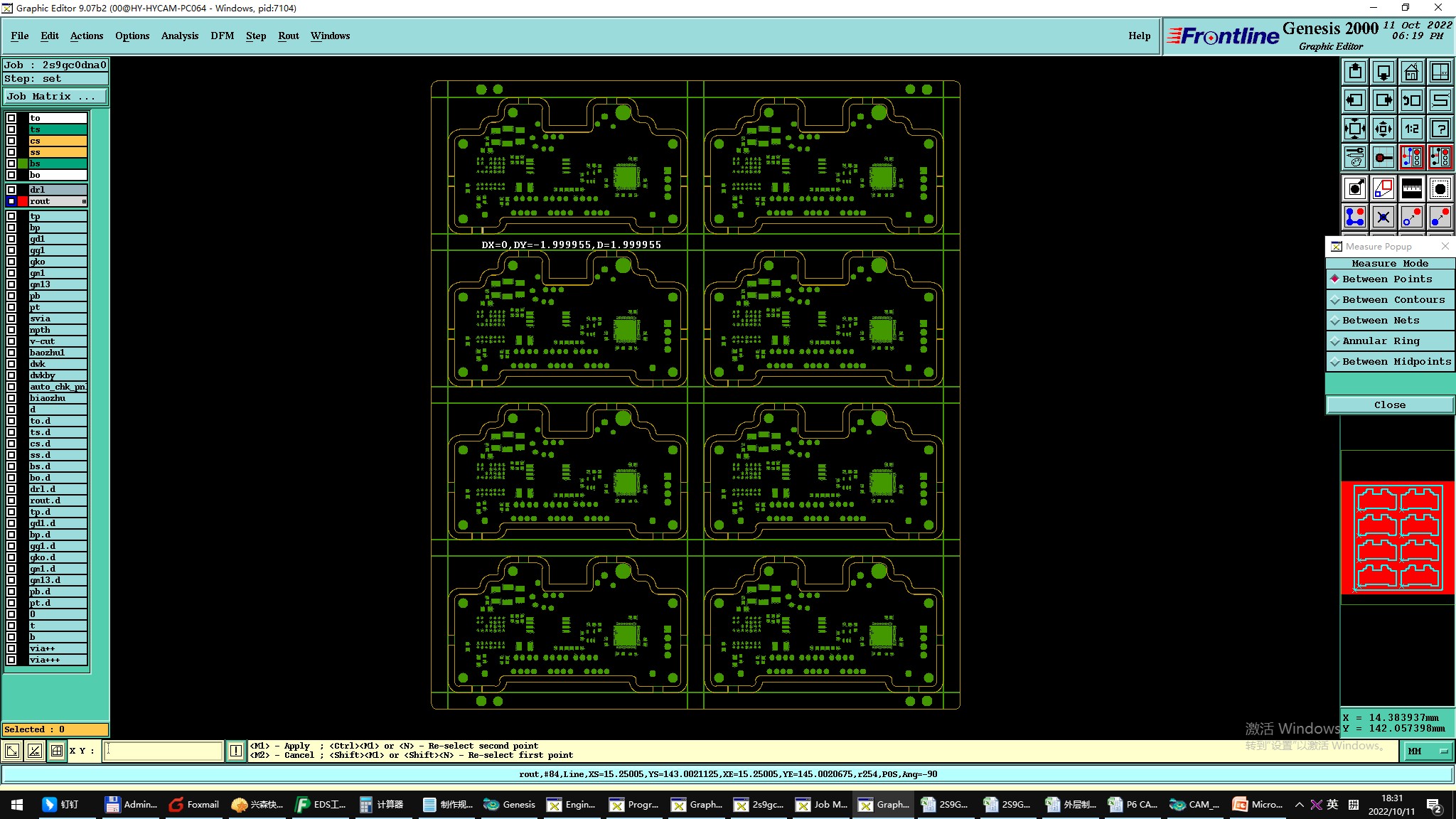Click the X Y coordinate input field

164,751
